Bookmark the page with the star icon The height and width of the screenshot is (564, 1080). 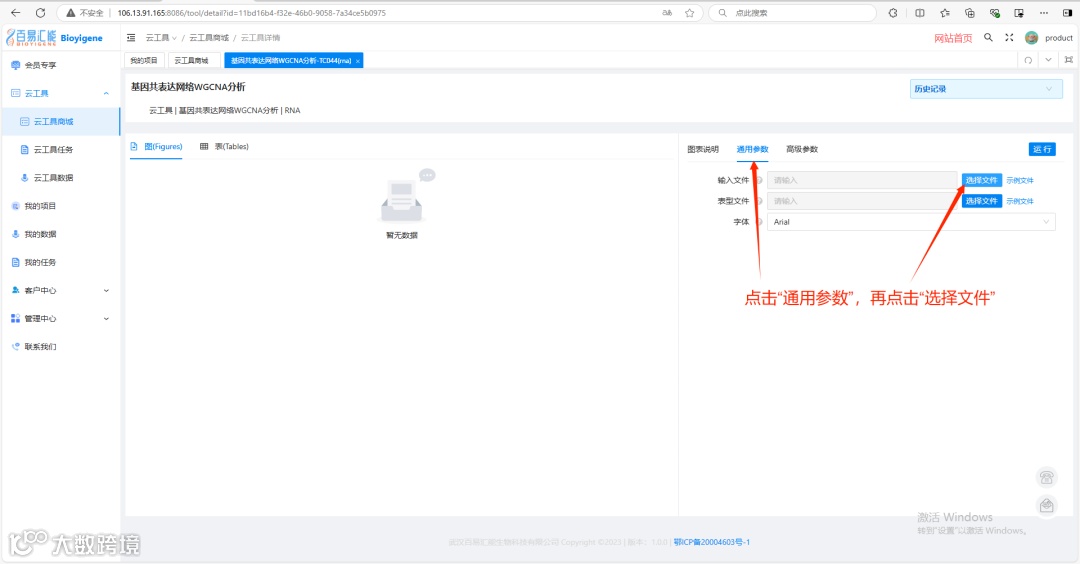[689, 12]
